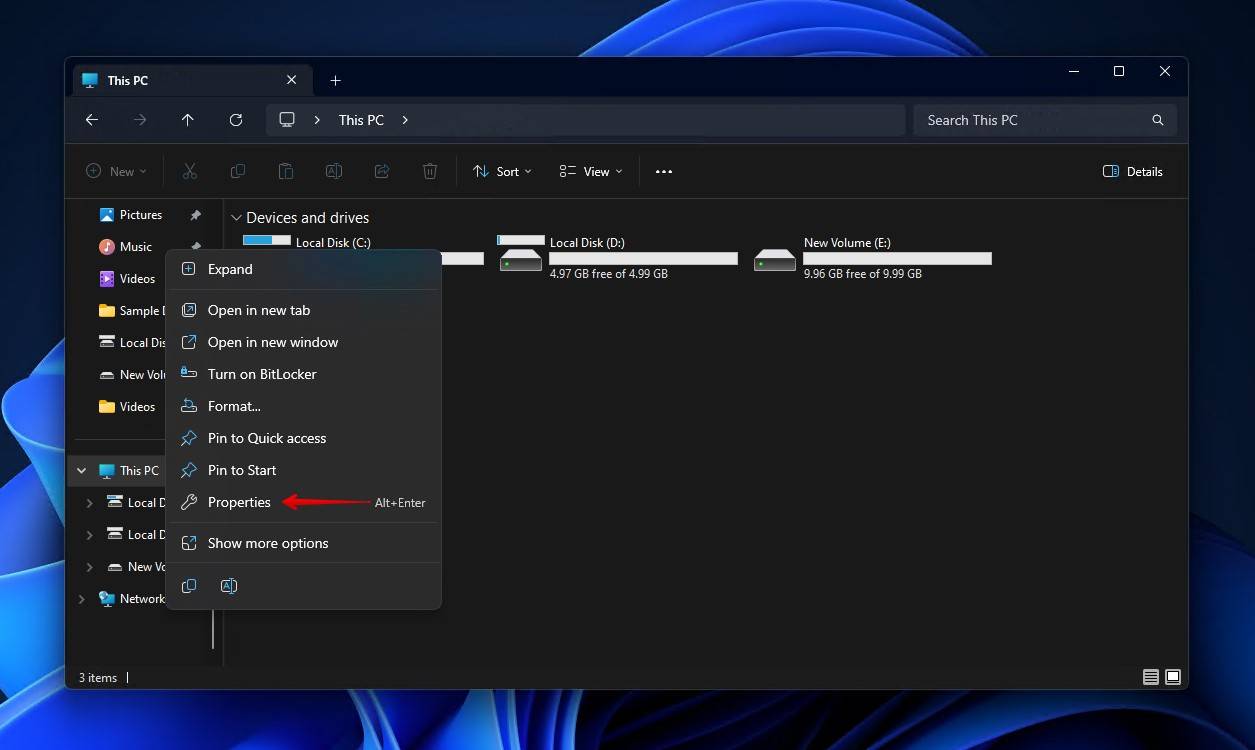Click the magnifier icon in search box

tap(1158, 120)
